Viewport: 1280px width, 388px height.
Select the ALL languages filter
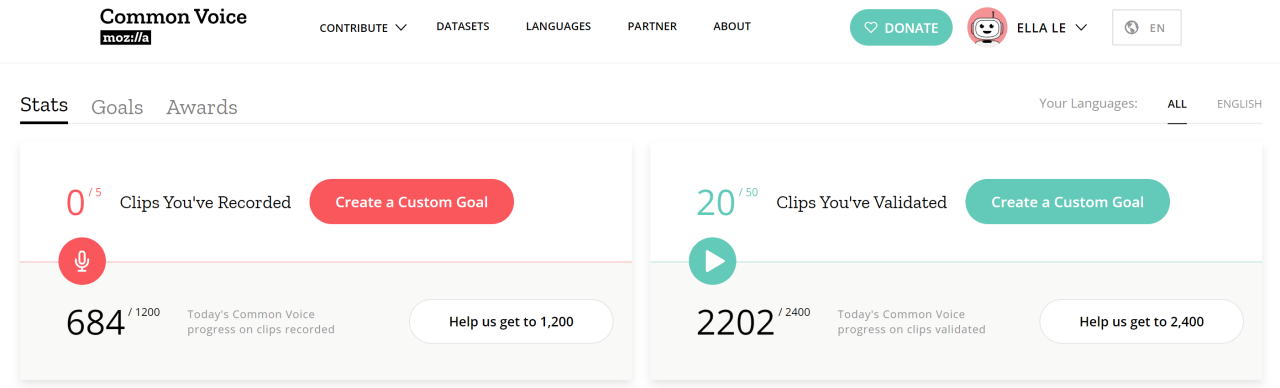click(x=1177, y=104)
